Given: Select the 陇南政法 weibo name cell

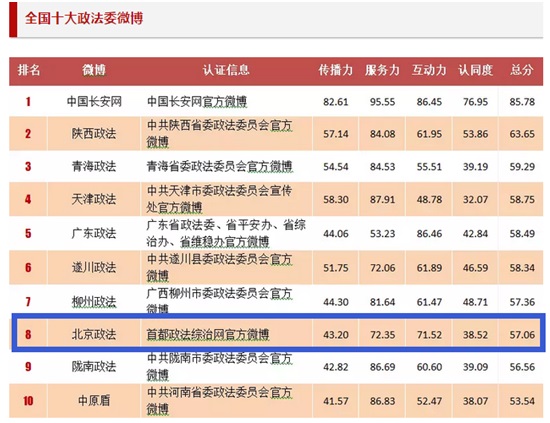Looking at the screenshot, I should tap(94, 367).
